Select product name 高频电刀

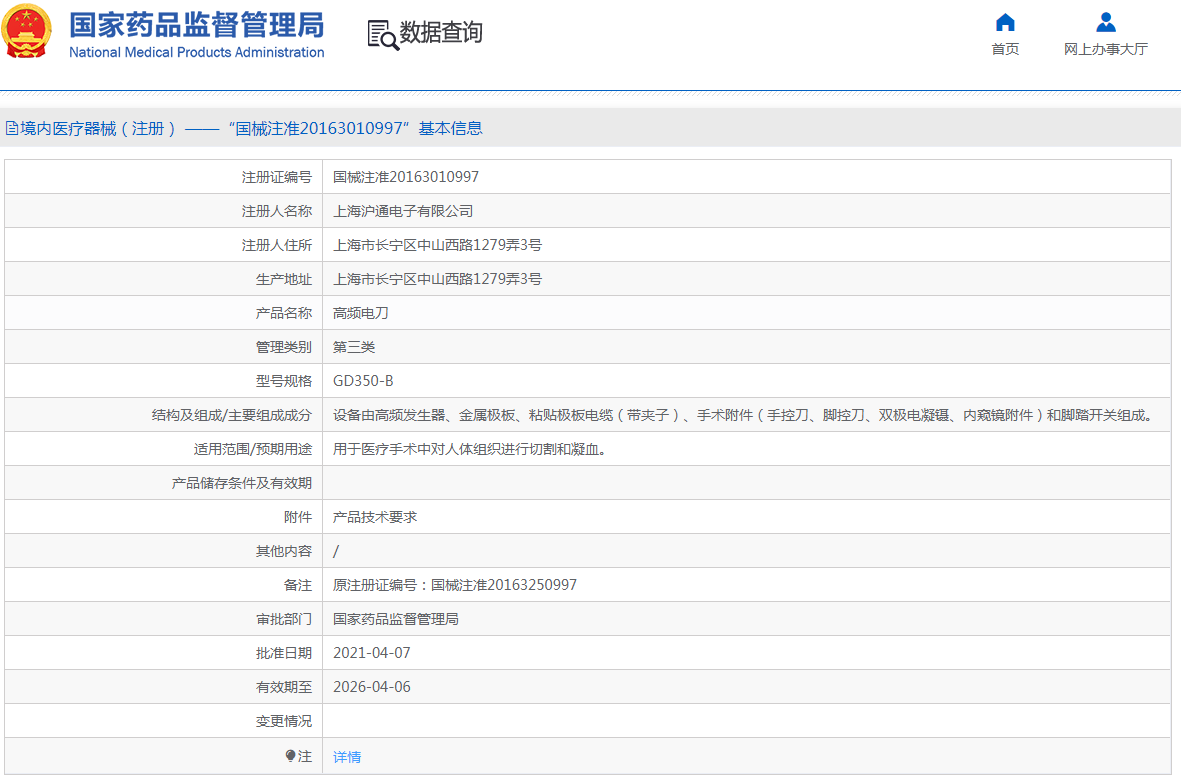[x=361, y=313]
